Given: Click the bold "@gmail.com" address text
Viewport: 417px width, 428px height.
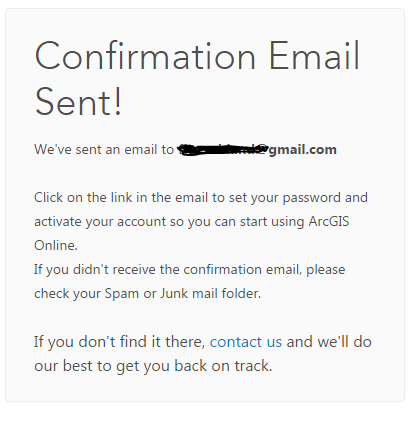Looking at the screenshot, I should (x=299, y=150).
